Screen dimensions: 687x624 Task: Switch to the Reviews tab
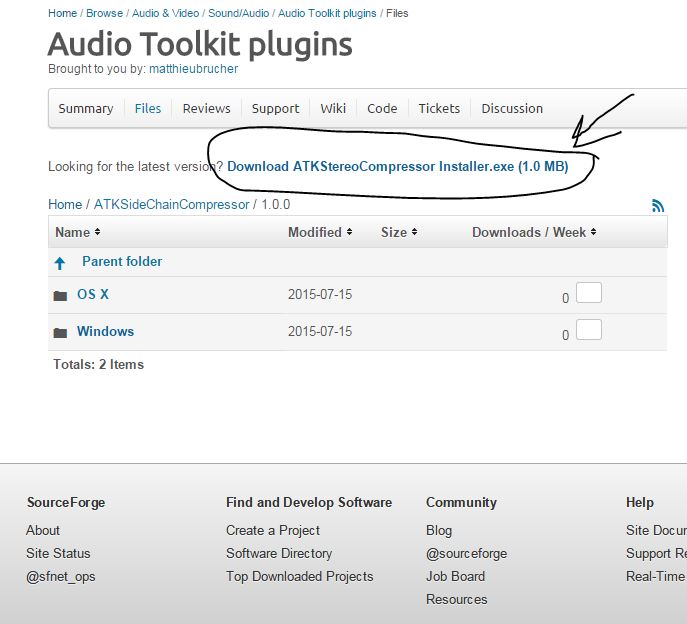tap(206, 108)
